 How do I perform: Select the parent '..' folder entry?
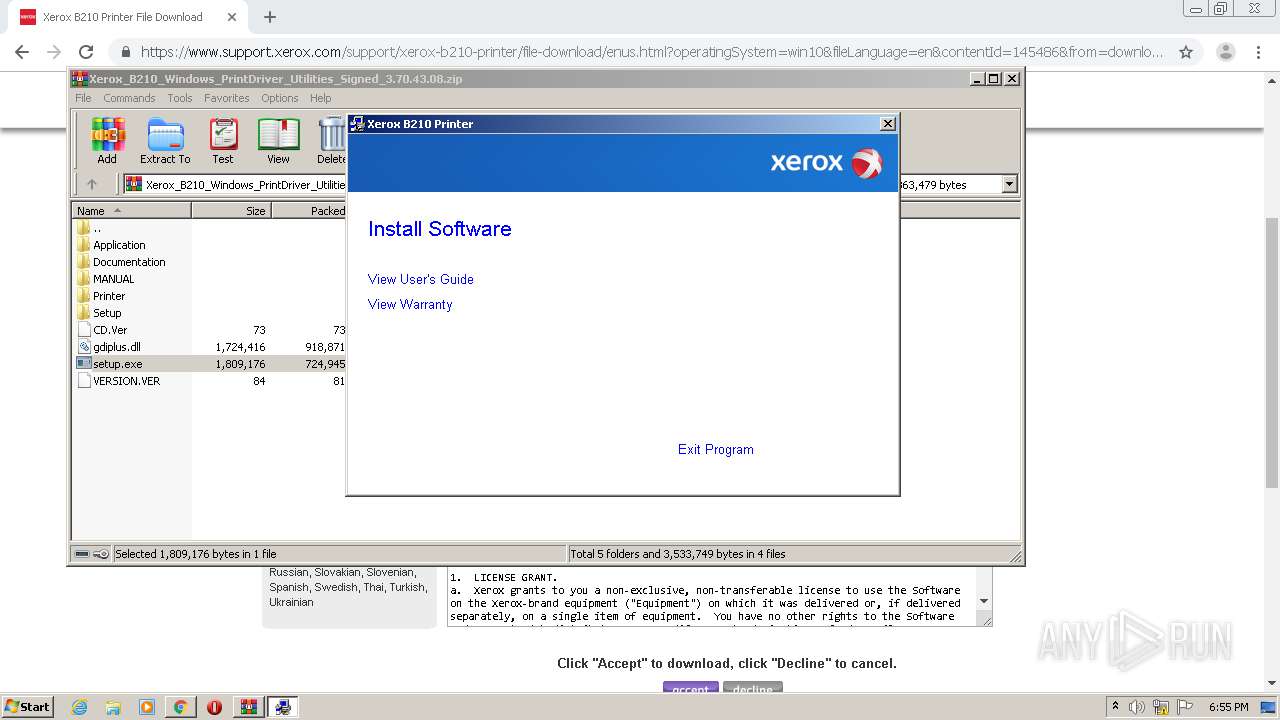coord(97,228)
